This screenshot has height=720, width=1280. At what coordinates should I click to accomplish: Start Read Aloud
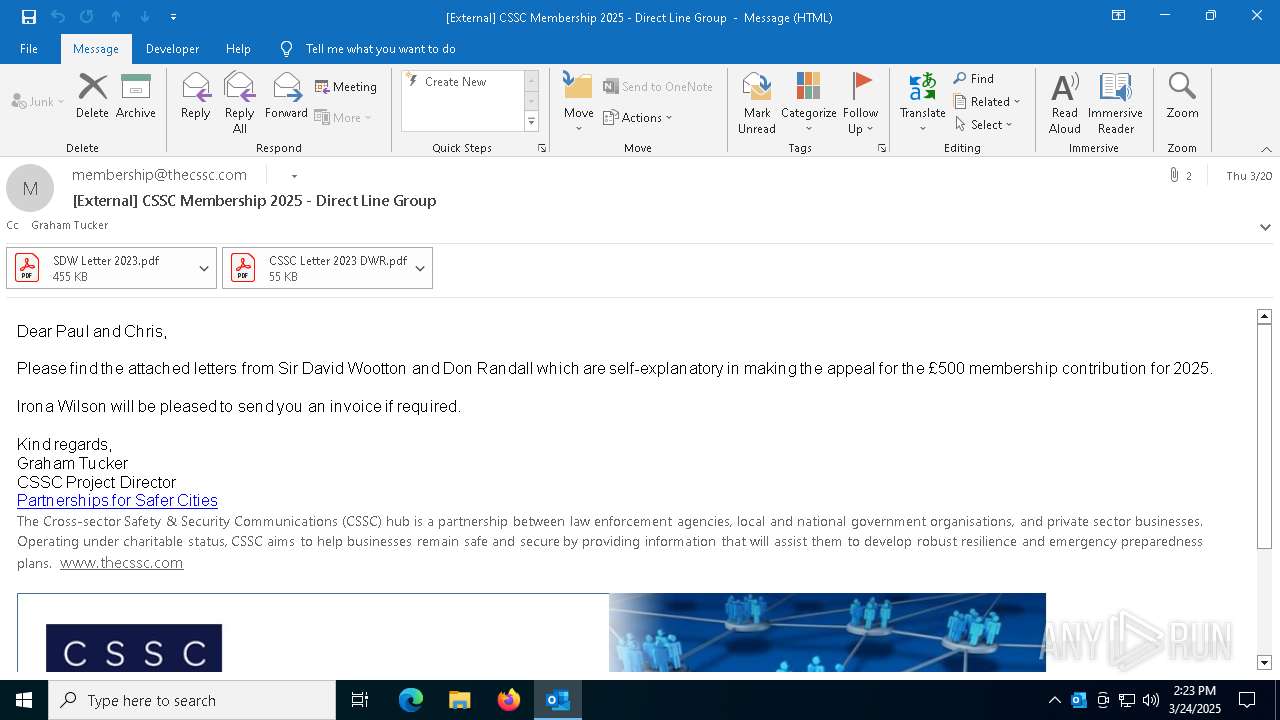[1065, 103]
